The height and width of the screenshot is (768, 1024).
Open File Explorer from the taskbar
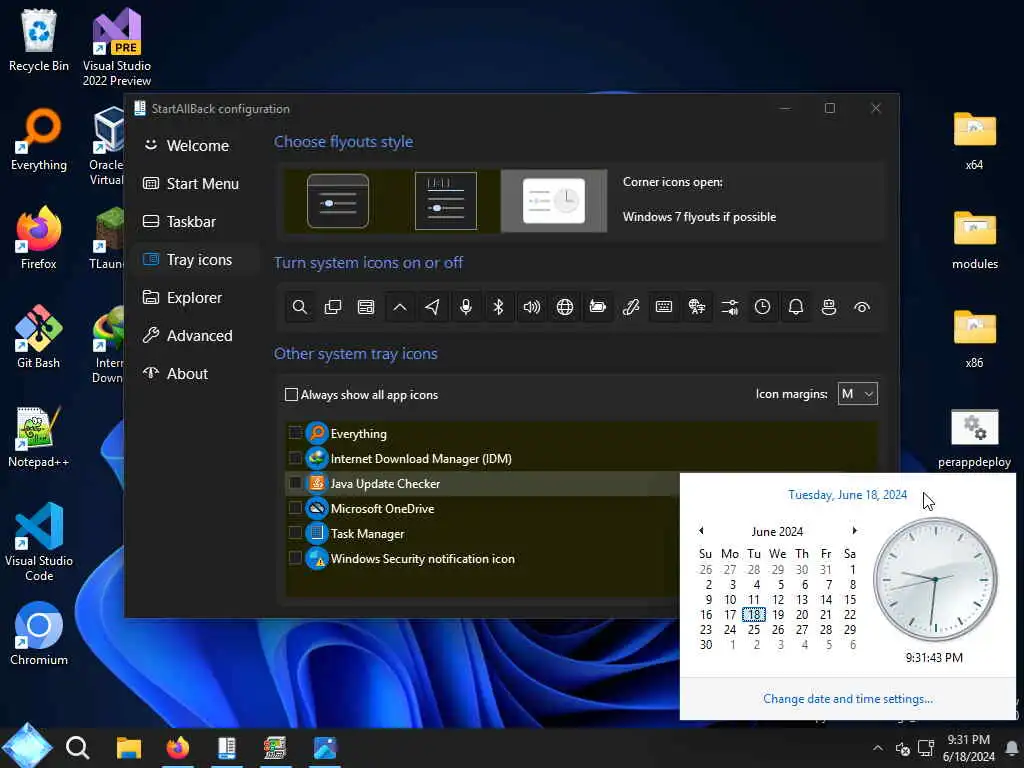pyautogui.click(x=129, y=748)
